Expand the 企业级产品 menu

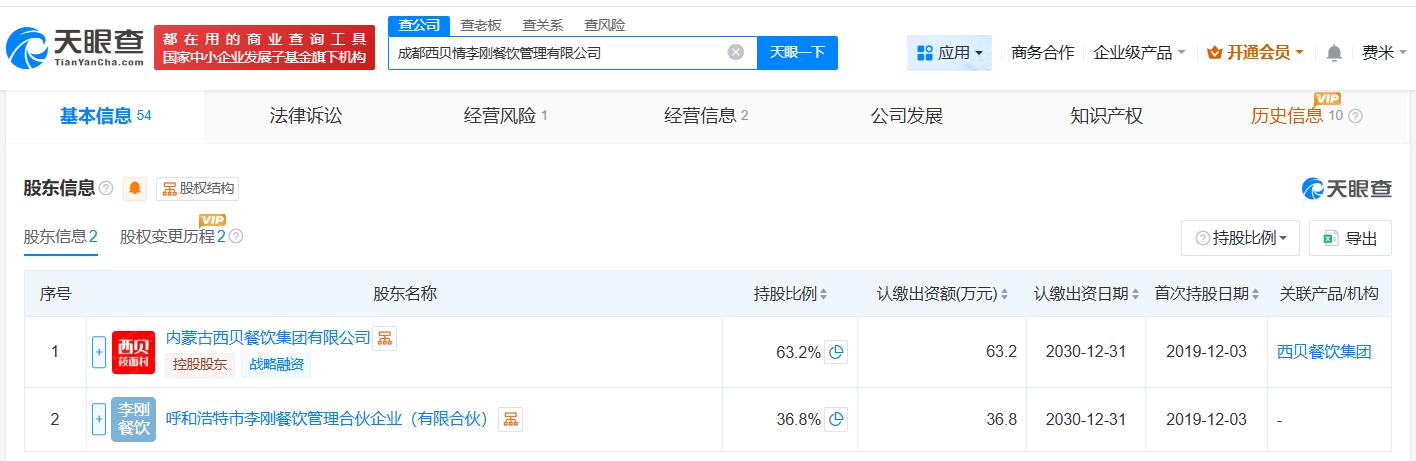1139,53
